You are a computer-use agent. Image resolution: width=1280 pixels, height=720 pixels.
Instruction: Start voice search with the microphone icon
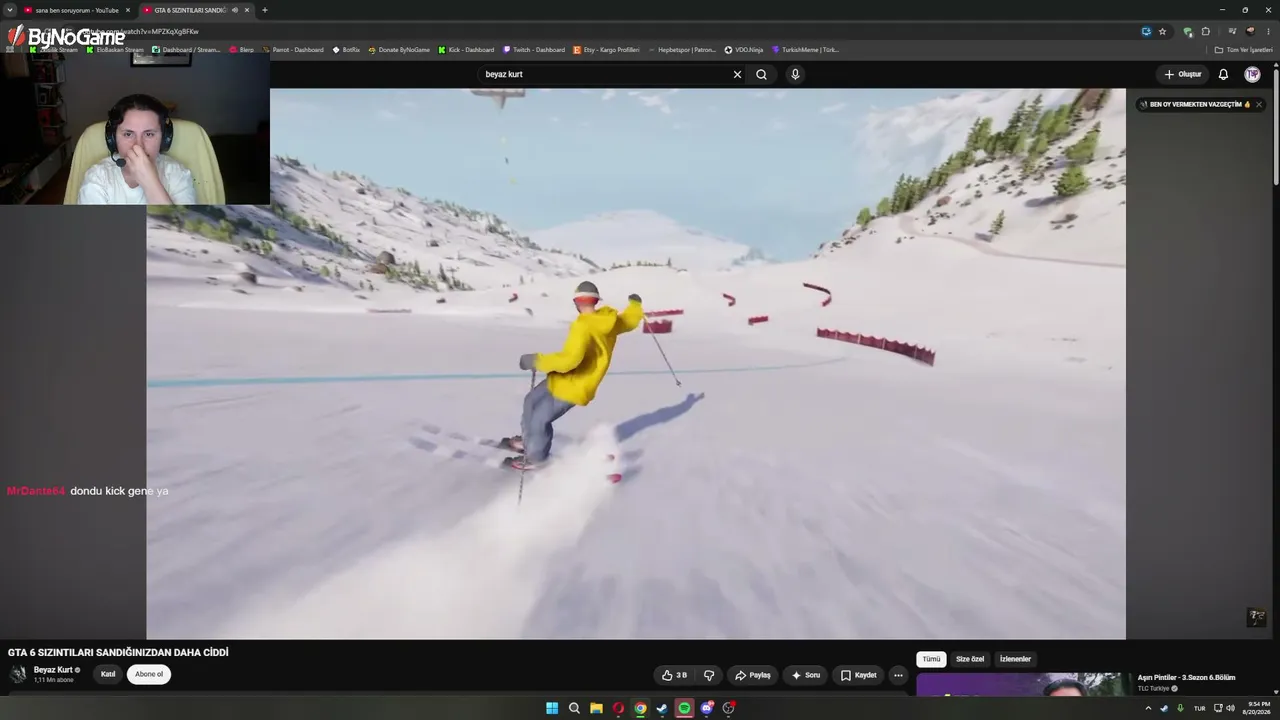(795, 74)
